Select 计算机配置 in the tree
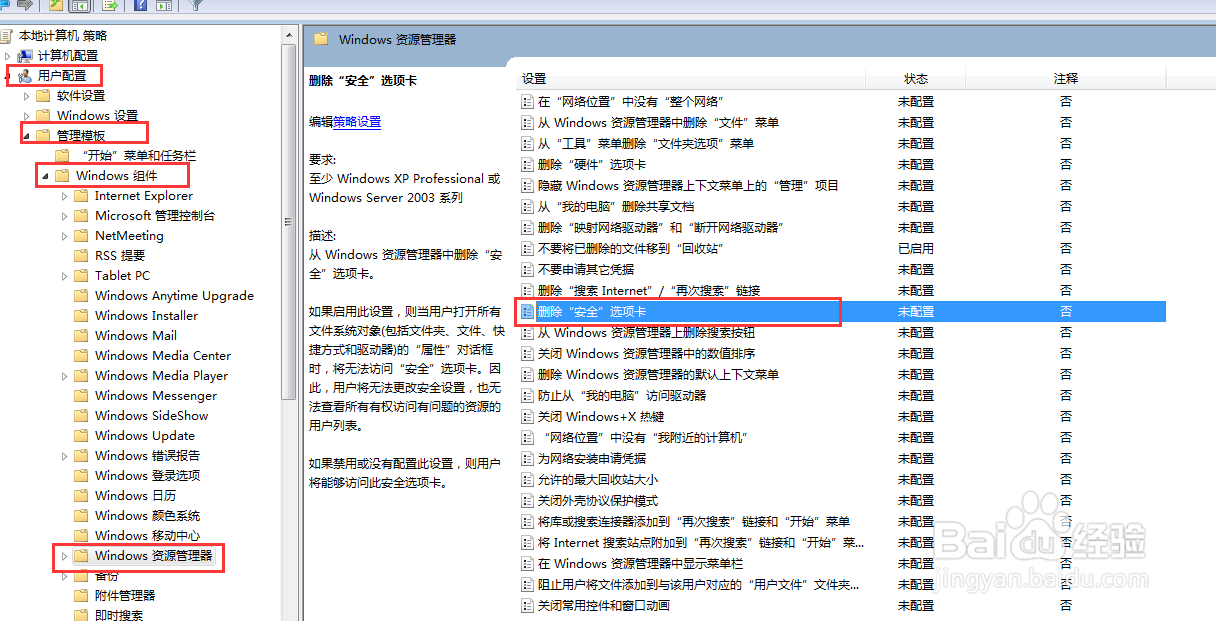Image resolution: width=1216 pixels, height=621 pixels. point(69,55)
